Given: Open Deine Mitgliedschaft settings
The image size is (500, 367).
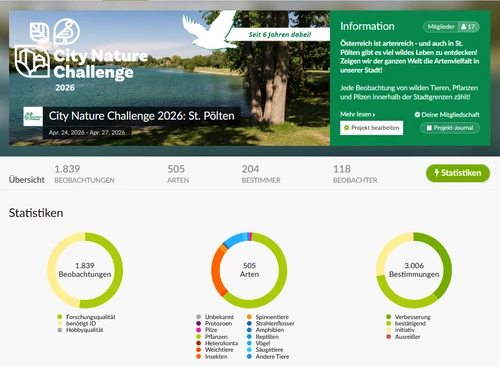Looking at the screenshot, I should tap(447, 115).
